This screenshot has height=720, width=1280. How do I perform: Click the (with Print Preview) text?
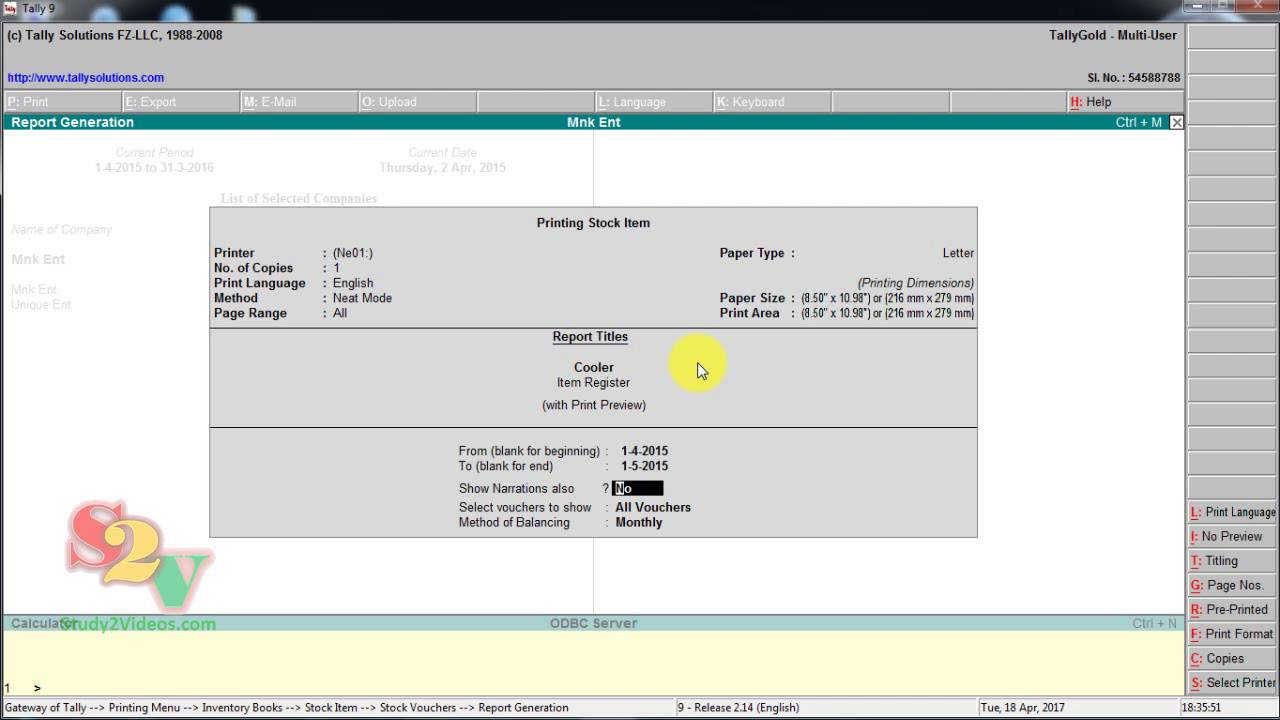tap(594, 405)
